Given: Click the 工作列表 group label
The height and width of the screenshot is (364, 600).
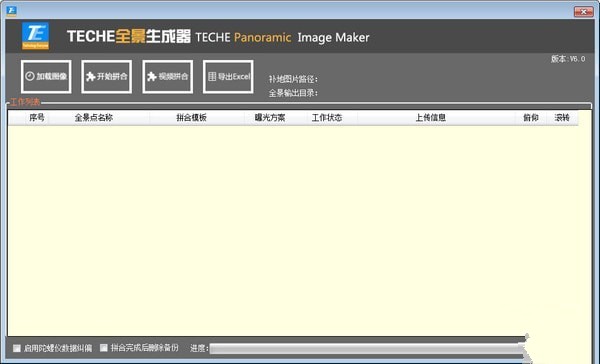Looking at the screenshot, I should point(25,102).
